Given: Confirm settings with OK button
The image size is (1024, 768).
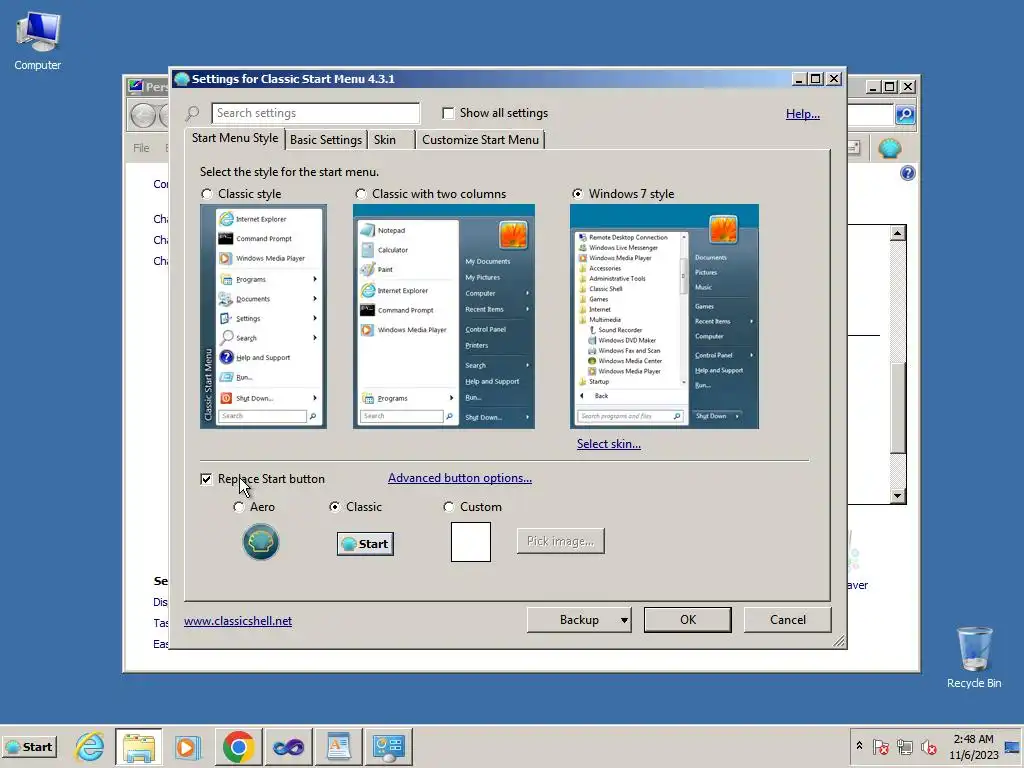Looking at the screenshot, I should click(x=688, y=620).
